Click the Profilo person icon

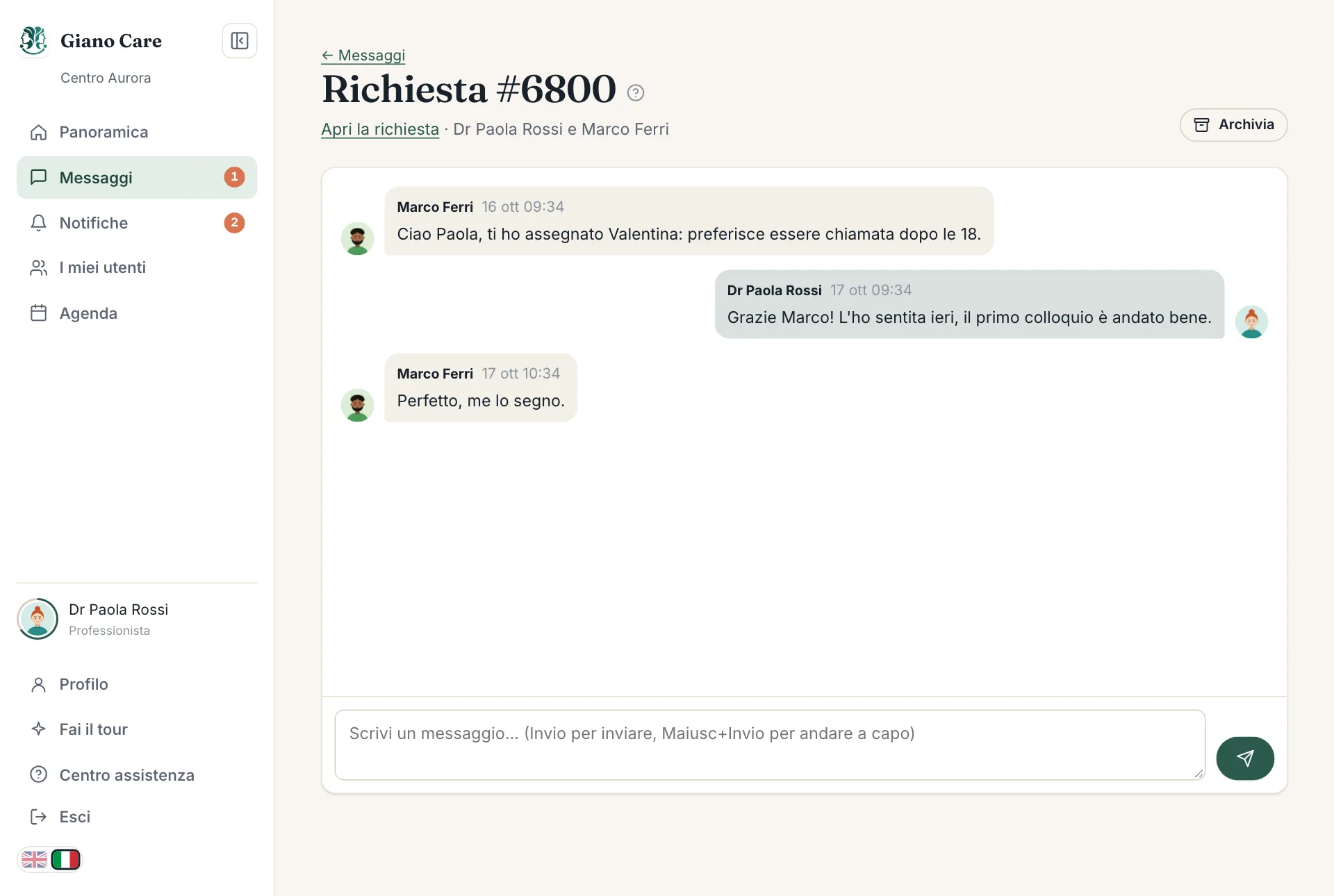(x=39, y=684)
